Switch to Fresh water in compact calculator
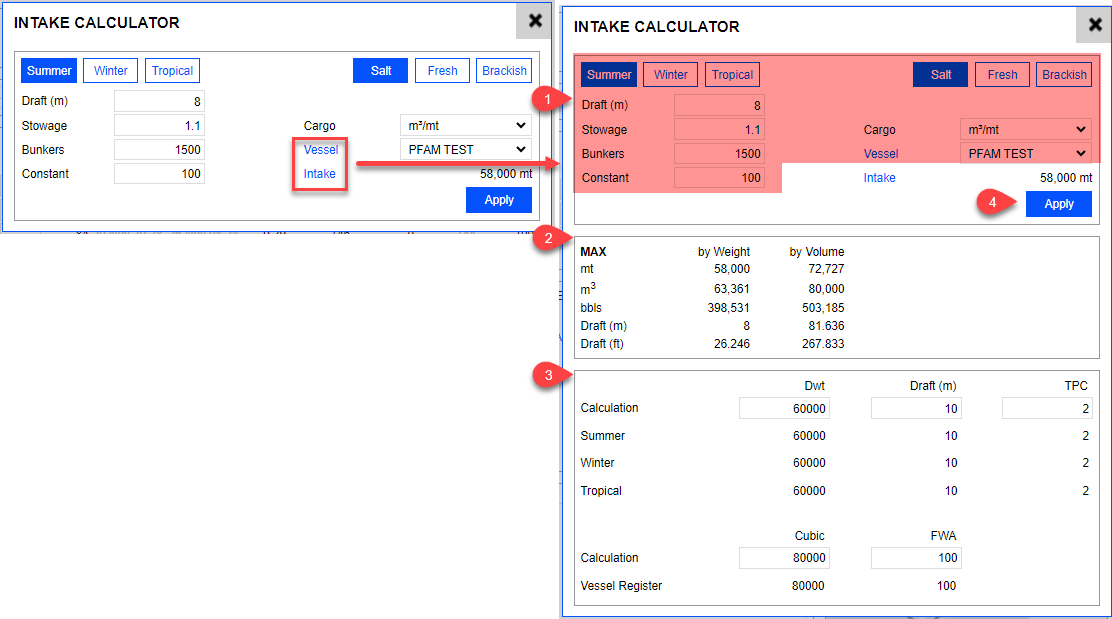Viewport: 1112px width, 619px height. (442, 71)
